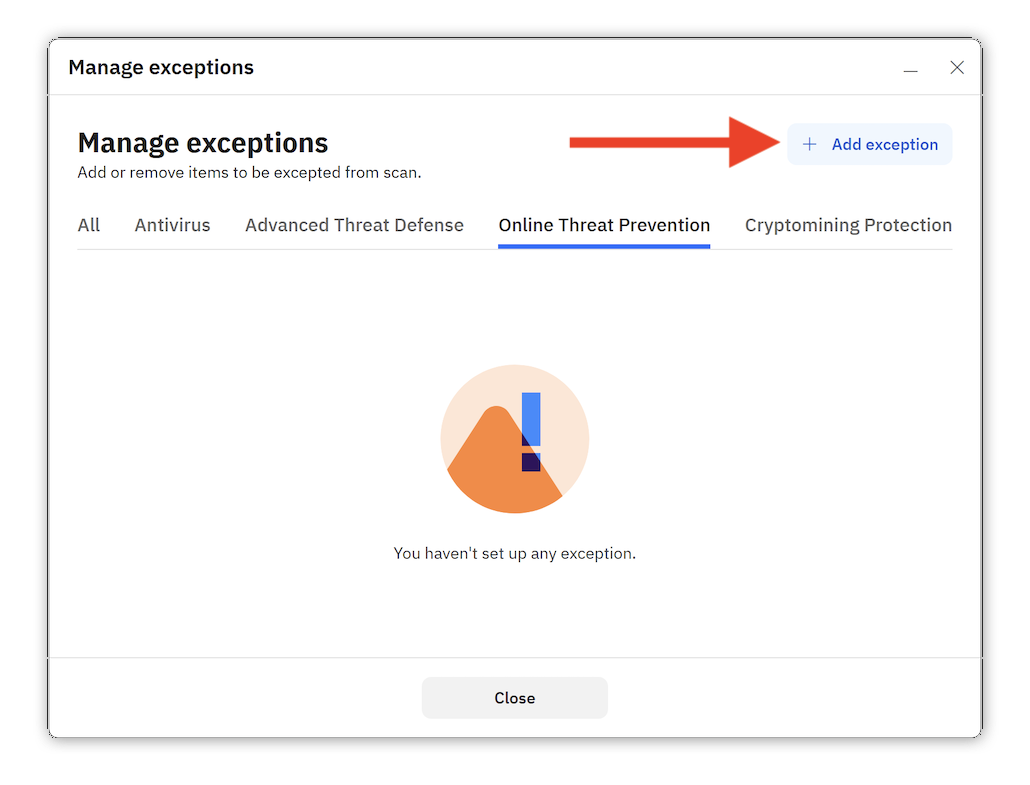Viewport: 1030px width, 785px height.
Task: Click the 'Manage exceptions' window title text
Action: click(161, 68)
